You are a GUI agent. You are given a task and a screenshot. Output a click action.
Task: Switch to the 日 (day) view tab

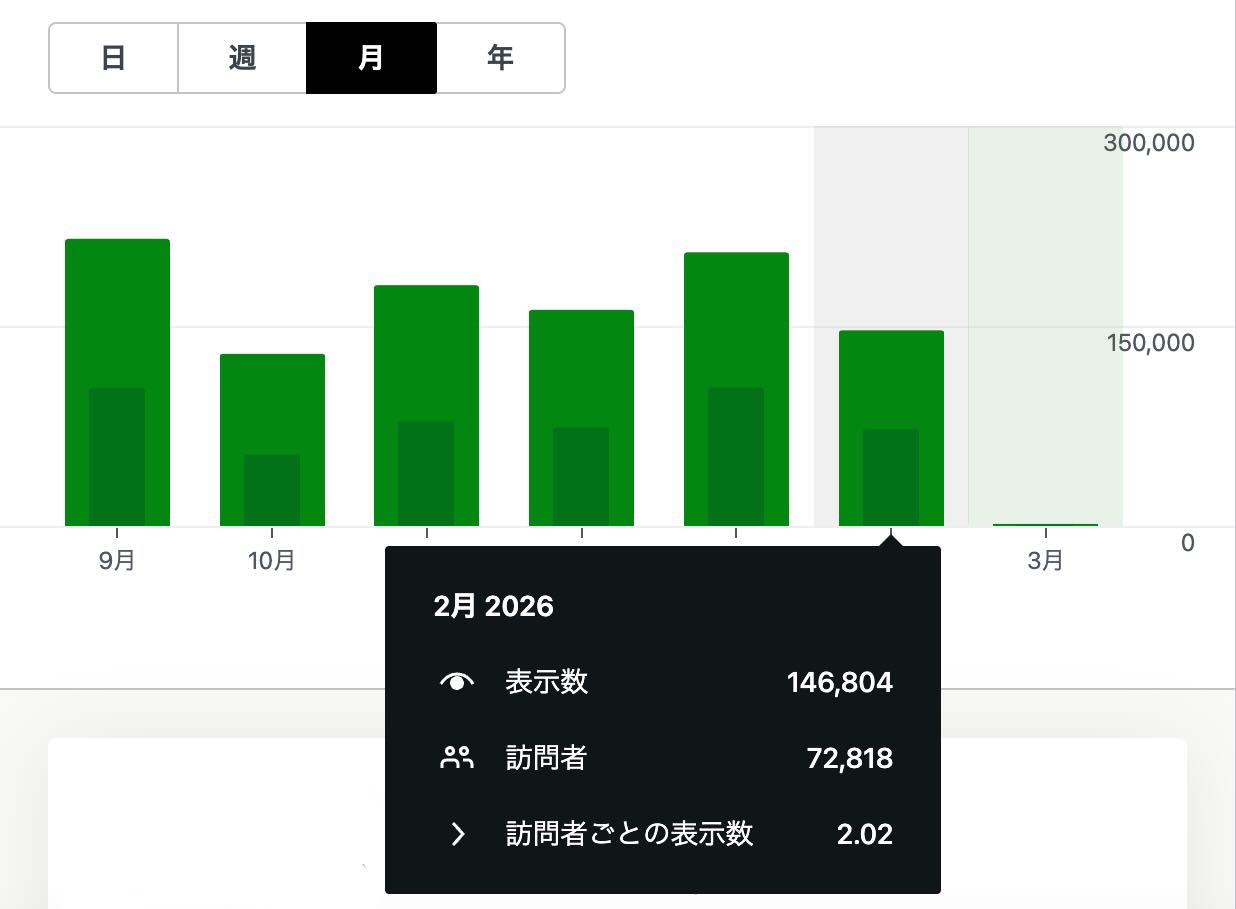point(113,58)
